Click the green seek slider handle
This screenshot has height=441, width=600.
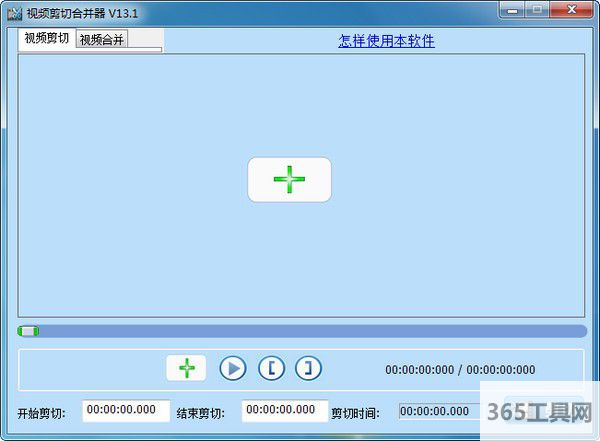tap(29, 331)
